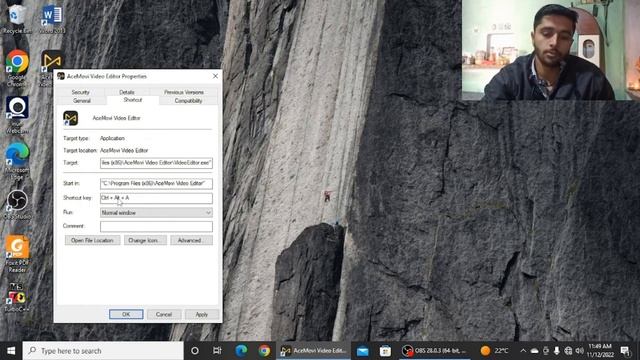Switch to AceMovi Video Editor taskbar item
640x360 pixels.
pyautogui.click(x=313, y=351)
